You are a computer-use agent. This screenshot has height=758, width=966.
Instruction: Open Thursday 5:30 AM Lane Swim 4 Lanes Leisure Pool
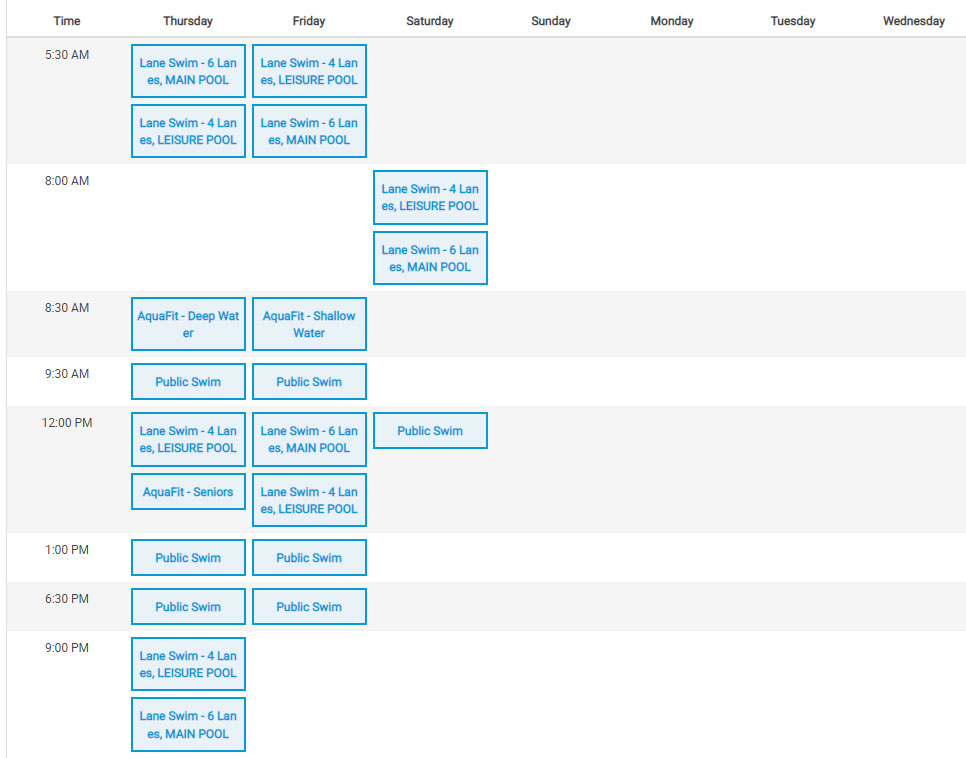(x=188, y=131)
